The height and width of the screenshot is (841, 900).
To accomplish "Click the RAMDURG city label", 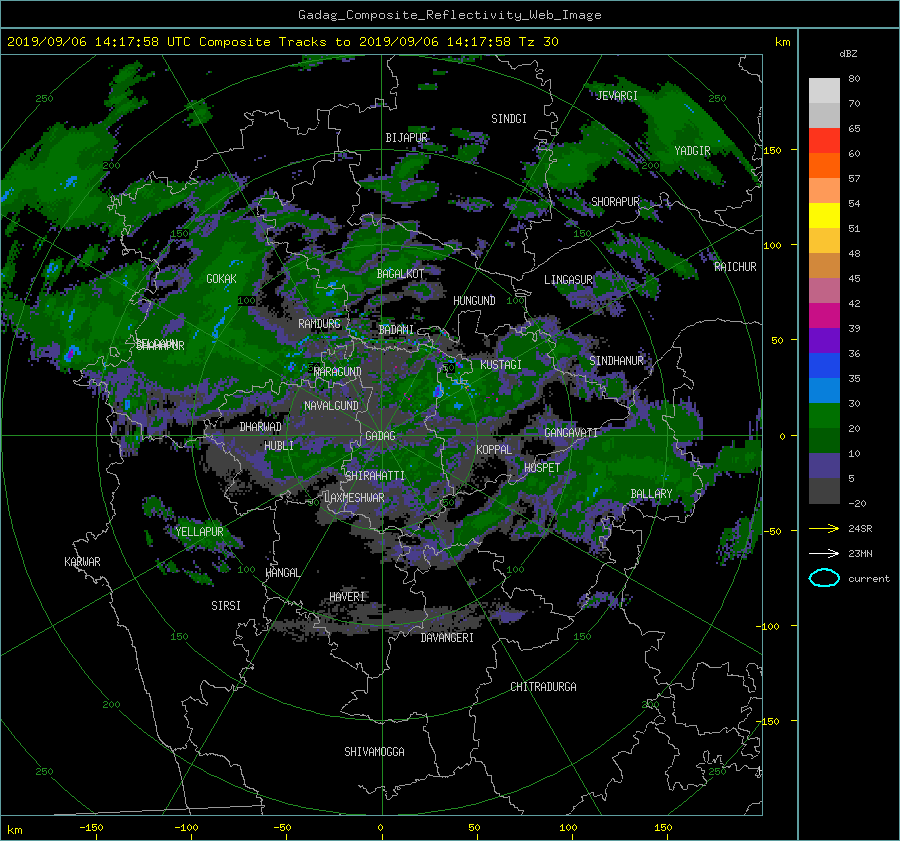I will click(x=319, y=324).
